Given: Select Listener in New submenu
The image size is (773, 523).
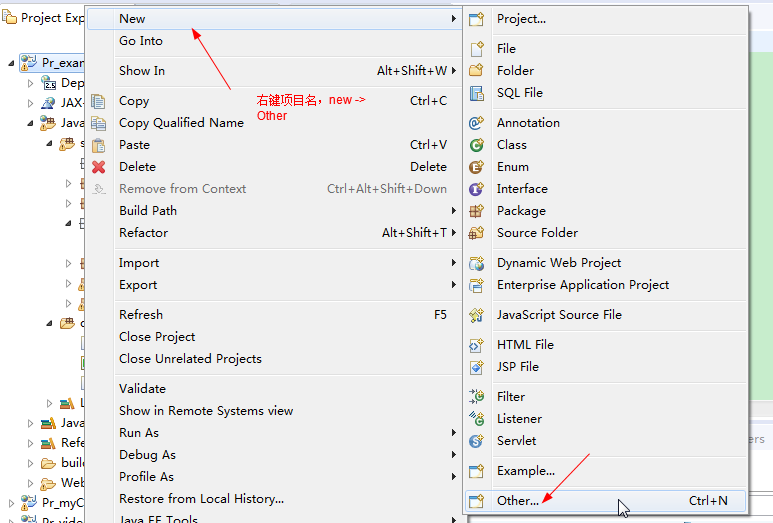Looking at the screenshot, I should [605, 418].
